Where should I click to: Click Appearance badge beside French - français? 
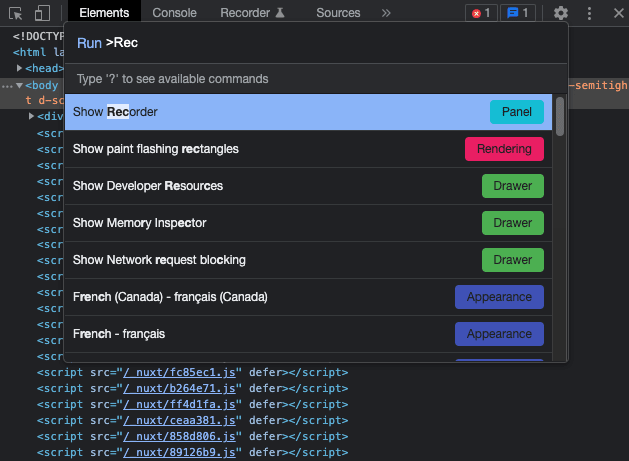499,334
